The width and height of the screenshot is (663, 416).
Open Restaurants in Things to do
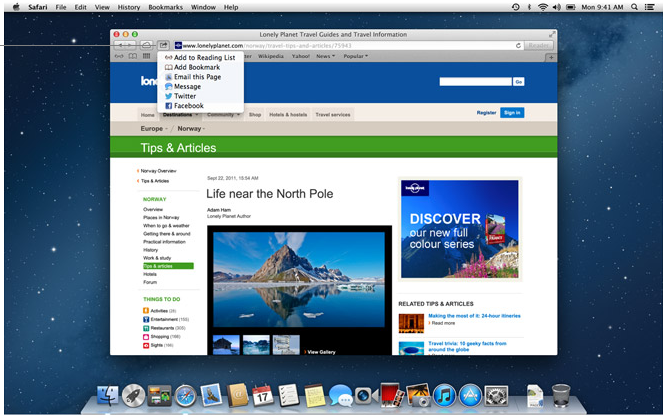point(164,328)
